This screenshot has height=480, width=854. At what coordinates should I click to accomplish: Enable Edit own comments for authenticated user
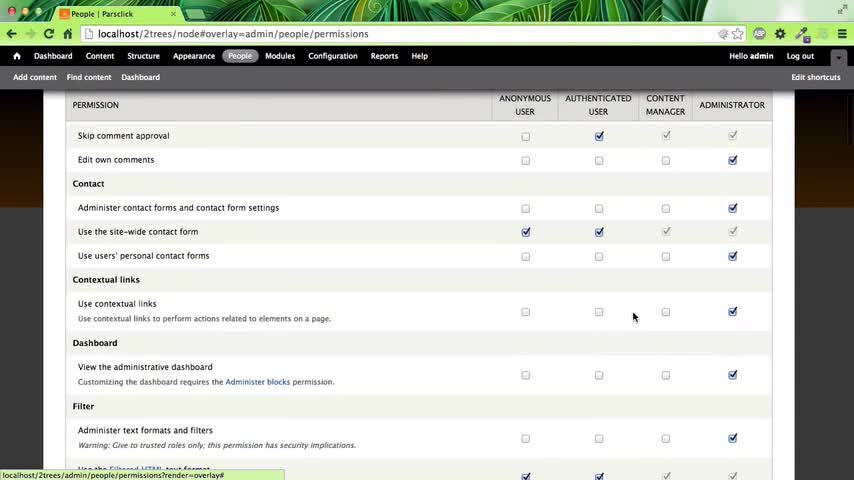tap(599, 161)
